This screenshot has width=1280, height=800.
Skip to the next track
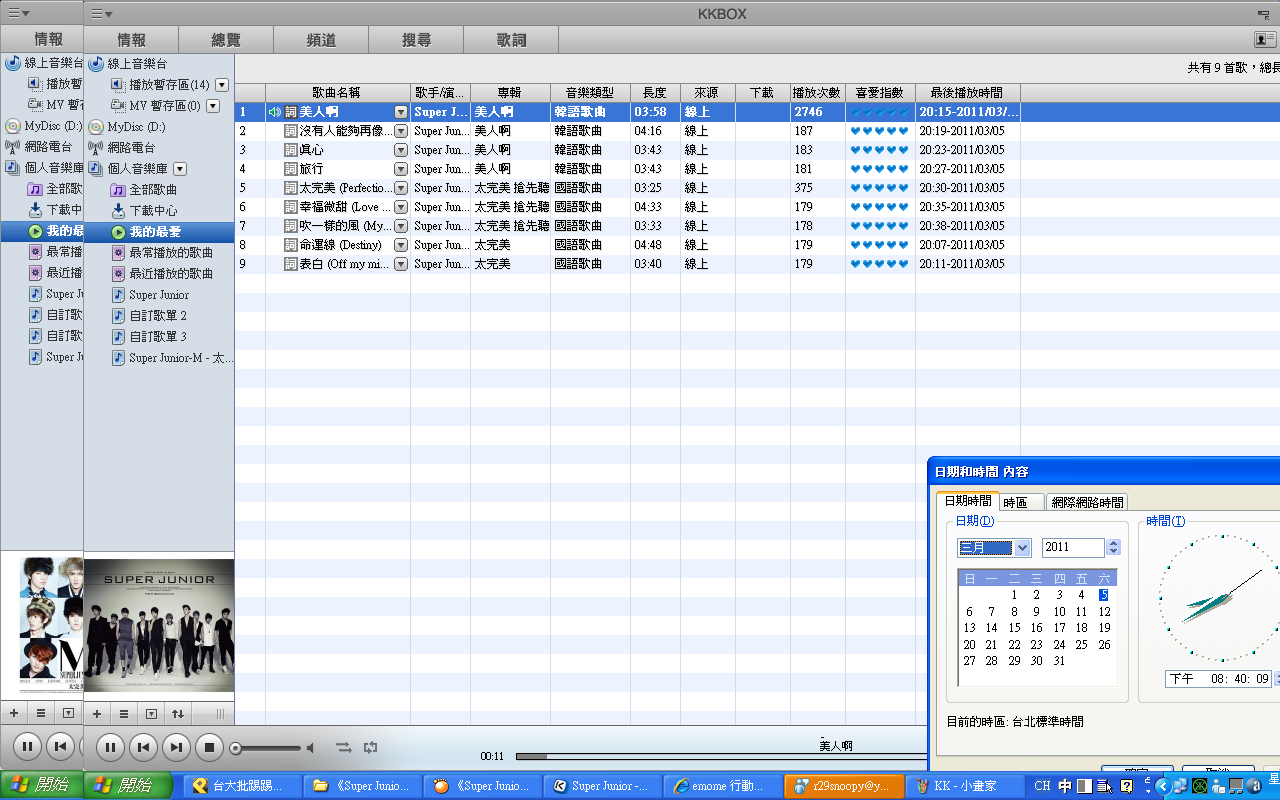176,746
